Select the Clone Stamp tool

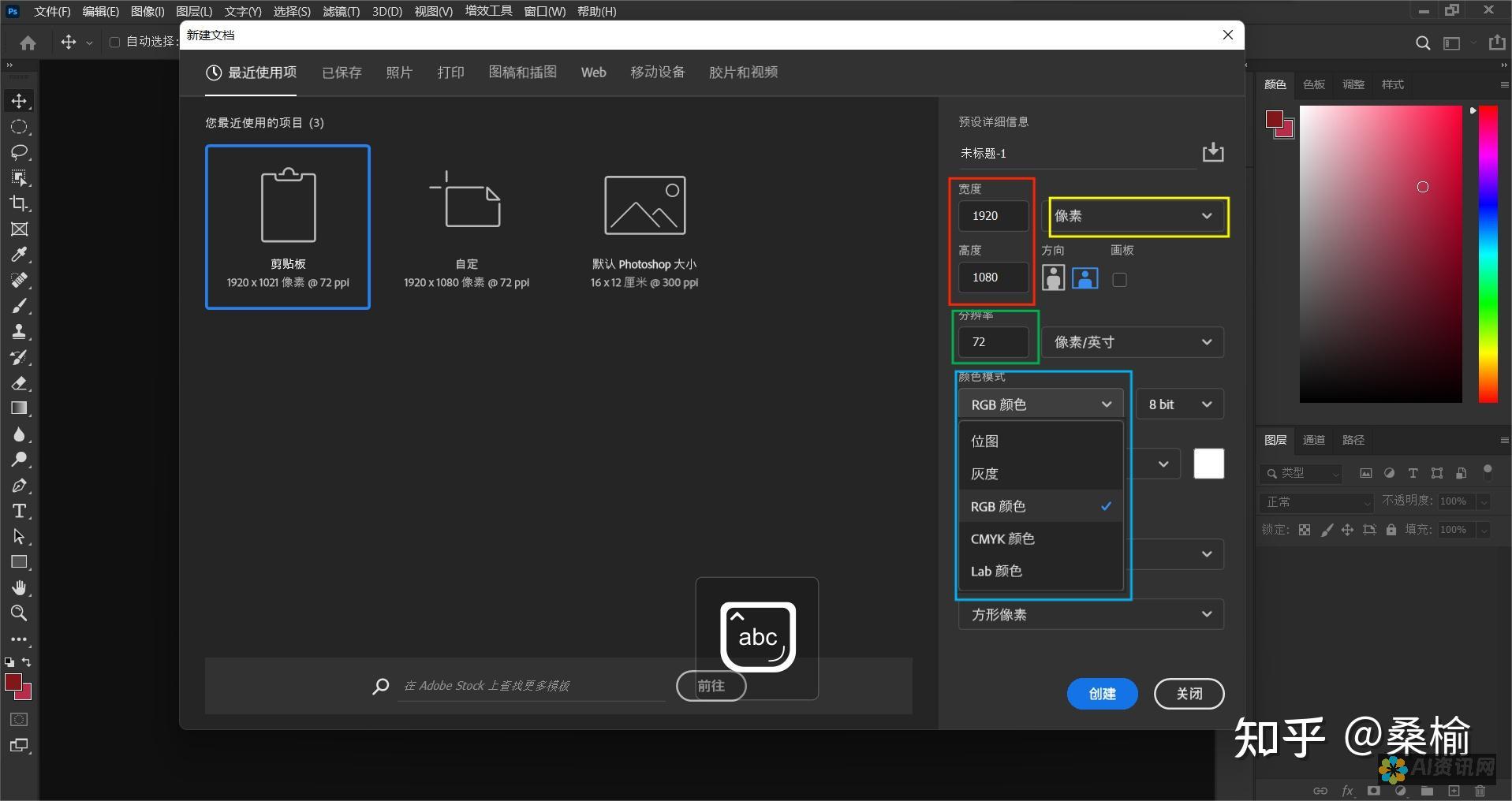pos(19,331)
